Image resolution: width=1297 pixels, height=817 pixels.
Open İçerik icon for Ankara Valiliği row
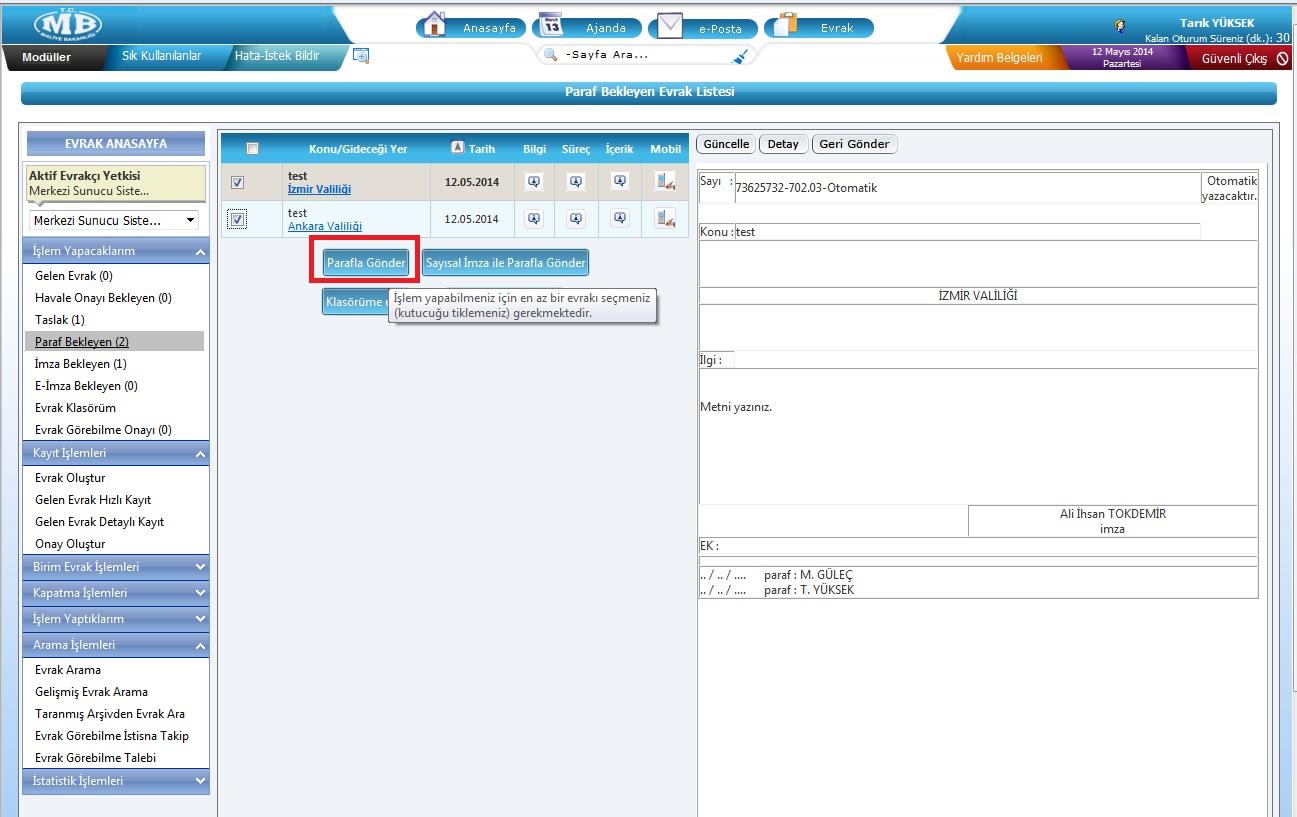coord(620,218)
